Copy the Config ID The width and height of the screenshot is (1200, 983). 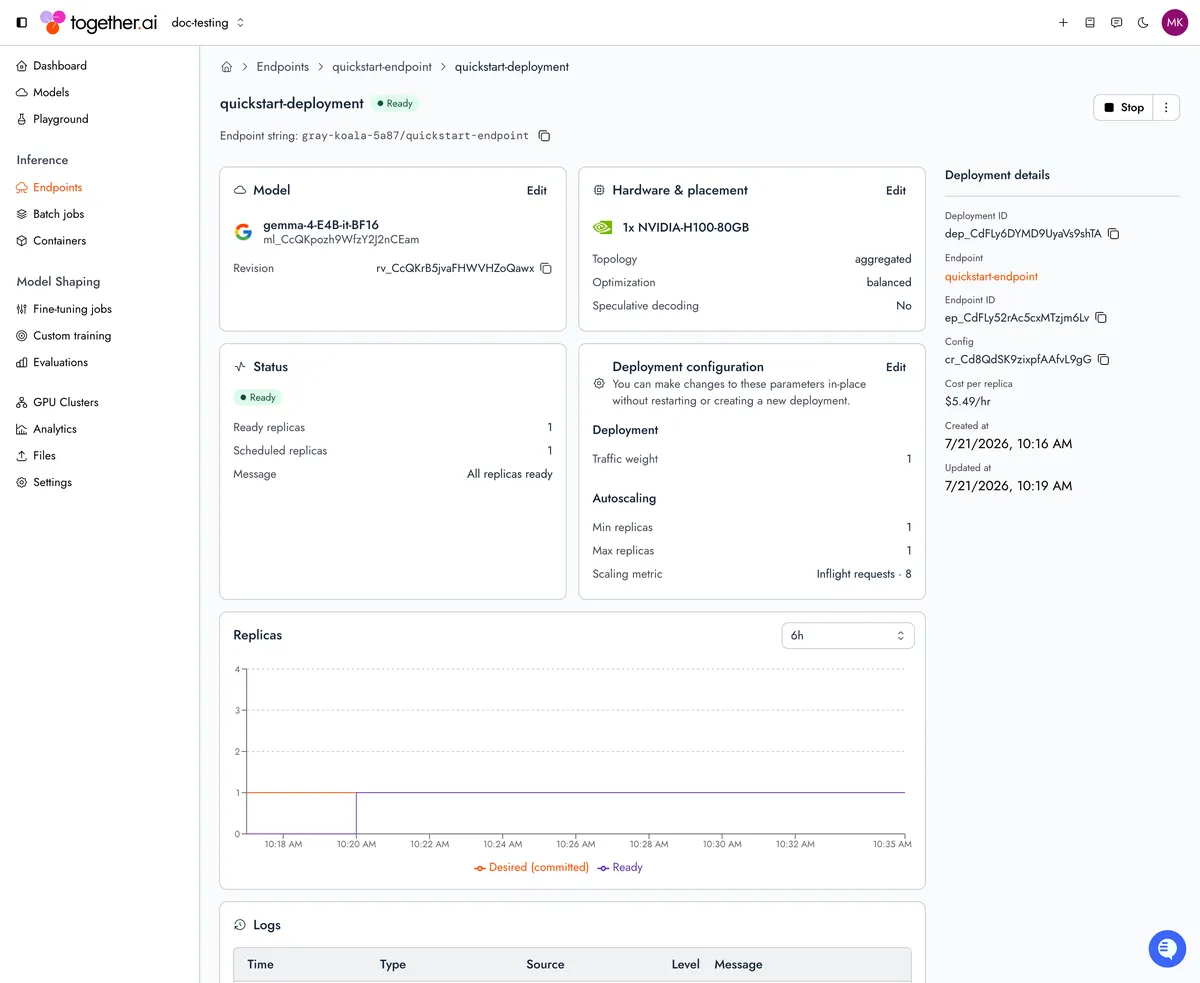coord(1104,360)
